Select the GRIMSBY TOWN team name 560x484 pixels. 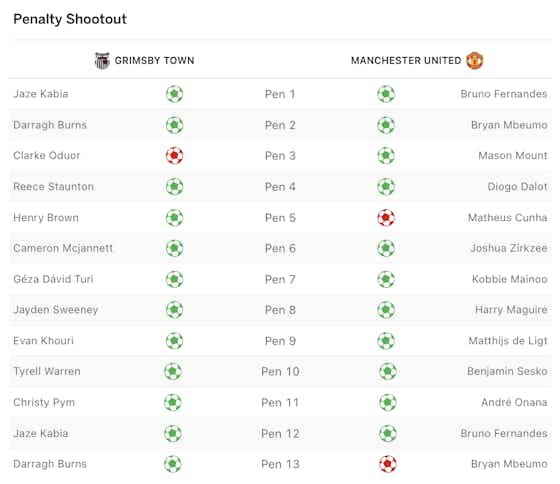click(x=154, y=60)
